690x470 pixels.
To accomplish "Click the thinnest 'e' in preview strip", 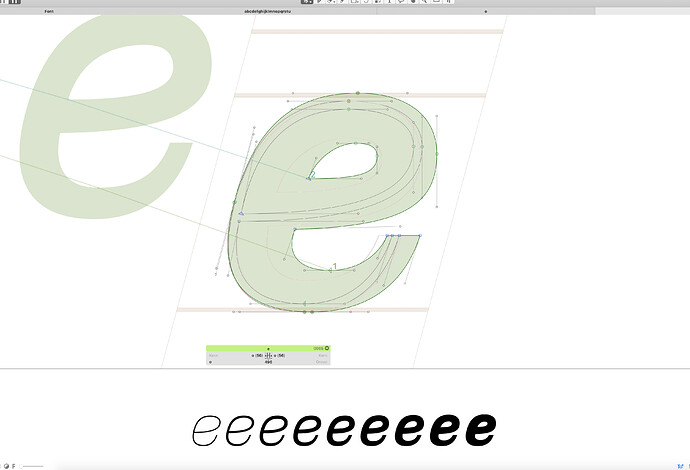I will [x=206, y=431].
